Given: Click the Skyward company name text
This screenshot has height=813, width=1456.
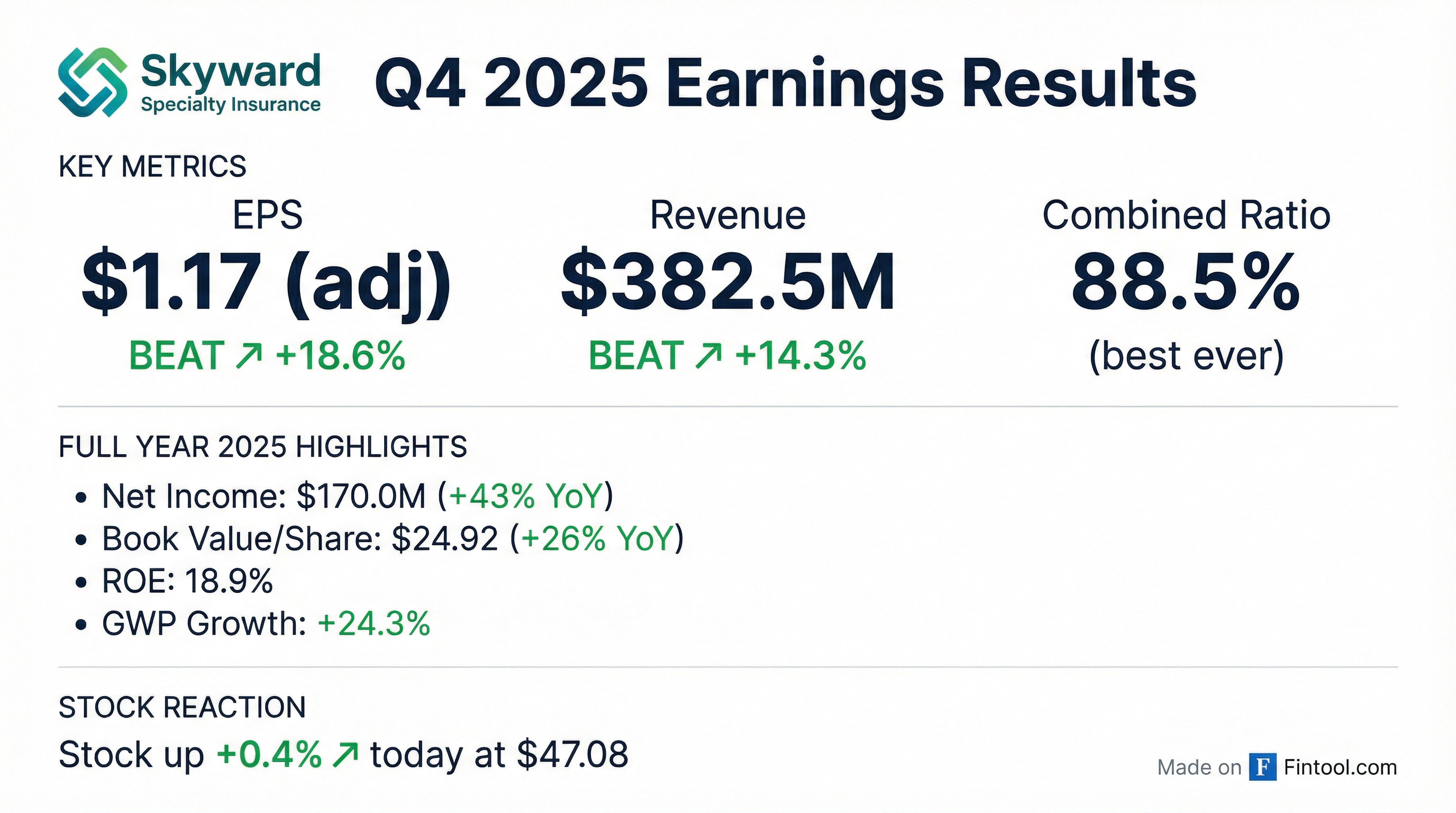Looking at the screenshot, I should point(231,72).
